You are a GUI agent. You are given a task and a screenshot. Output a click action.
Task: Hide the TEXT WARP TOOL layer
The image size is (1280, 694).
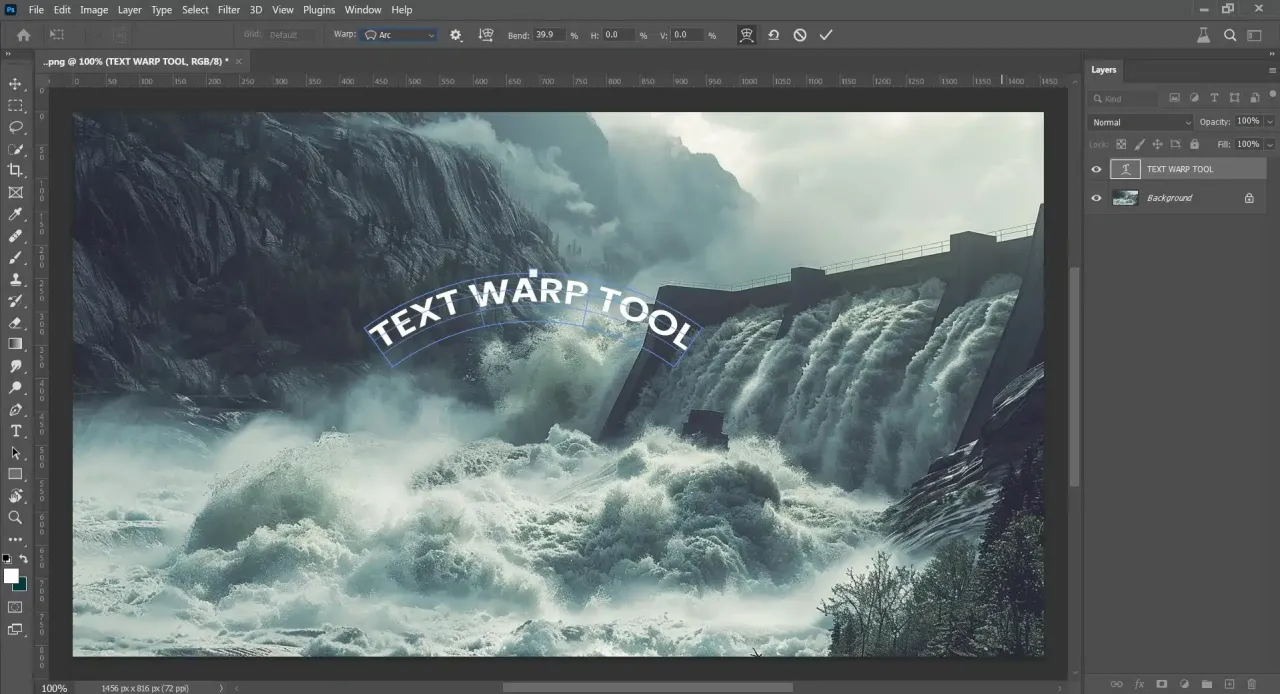coord(1096,169)
